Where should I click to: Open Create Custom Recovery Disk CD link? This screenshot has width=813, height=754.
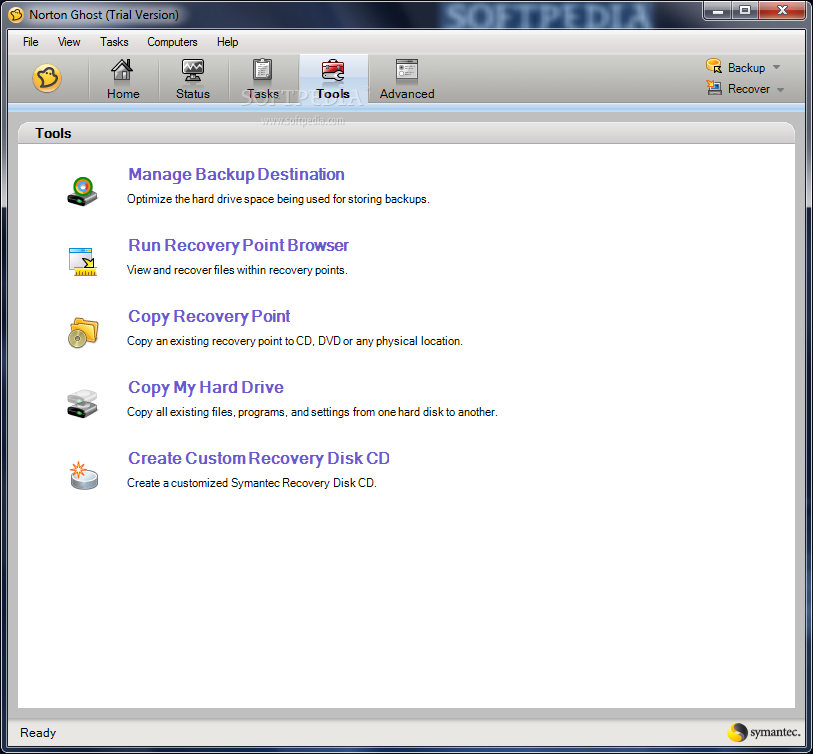(259, 458)
